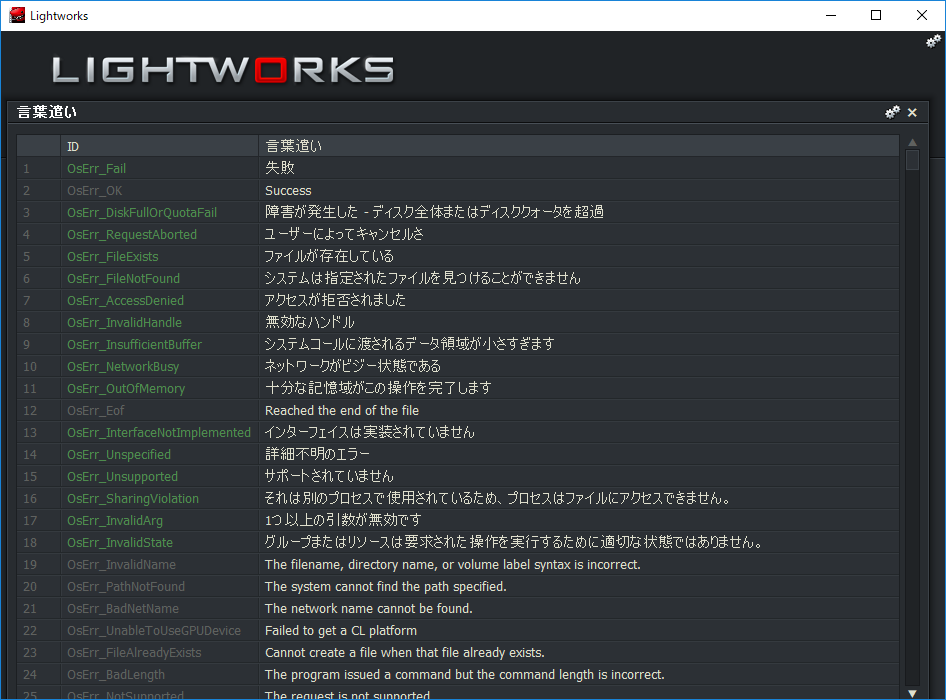
Task: Edit the 無効なハンドル wording cell
Action: pos(579,323)
